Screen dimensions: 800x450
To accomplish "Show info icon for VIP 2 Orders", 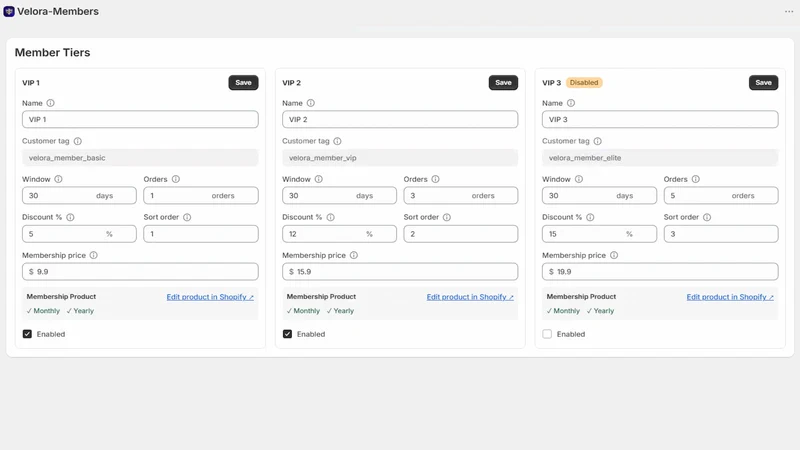I will 435,179.
